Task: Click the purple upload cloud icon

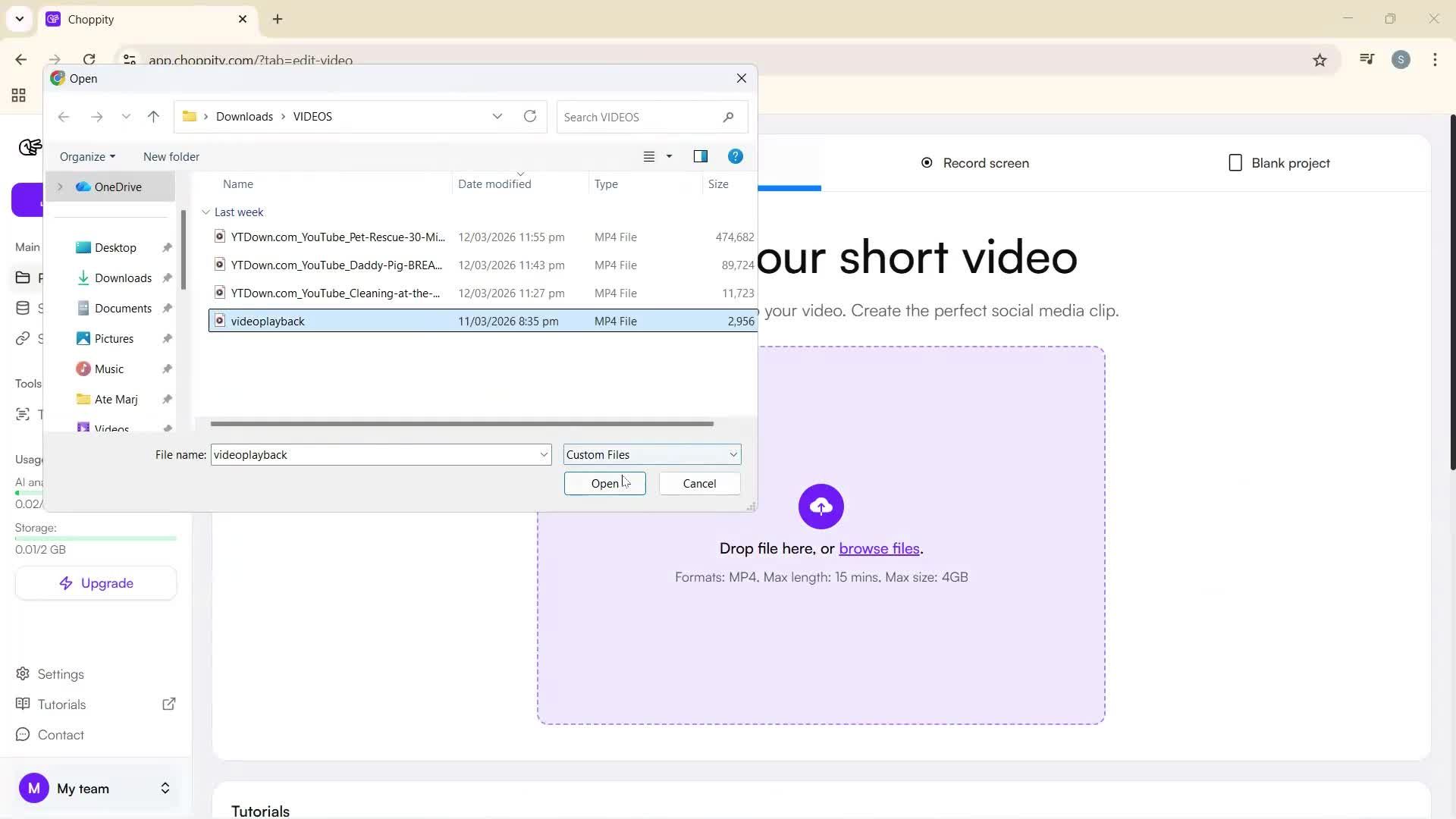Action: (x=821, y=506)
